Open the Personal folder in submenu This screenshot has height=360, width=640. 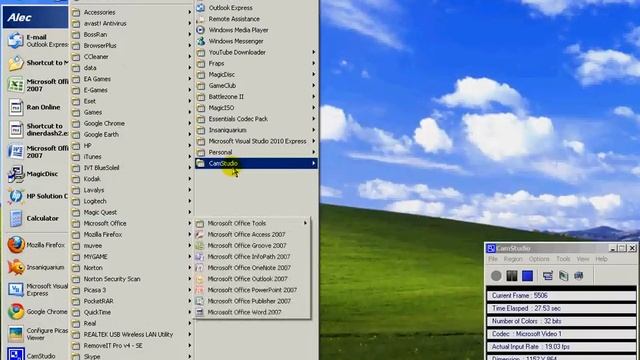(256, 152)
